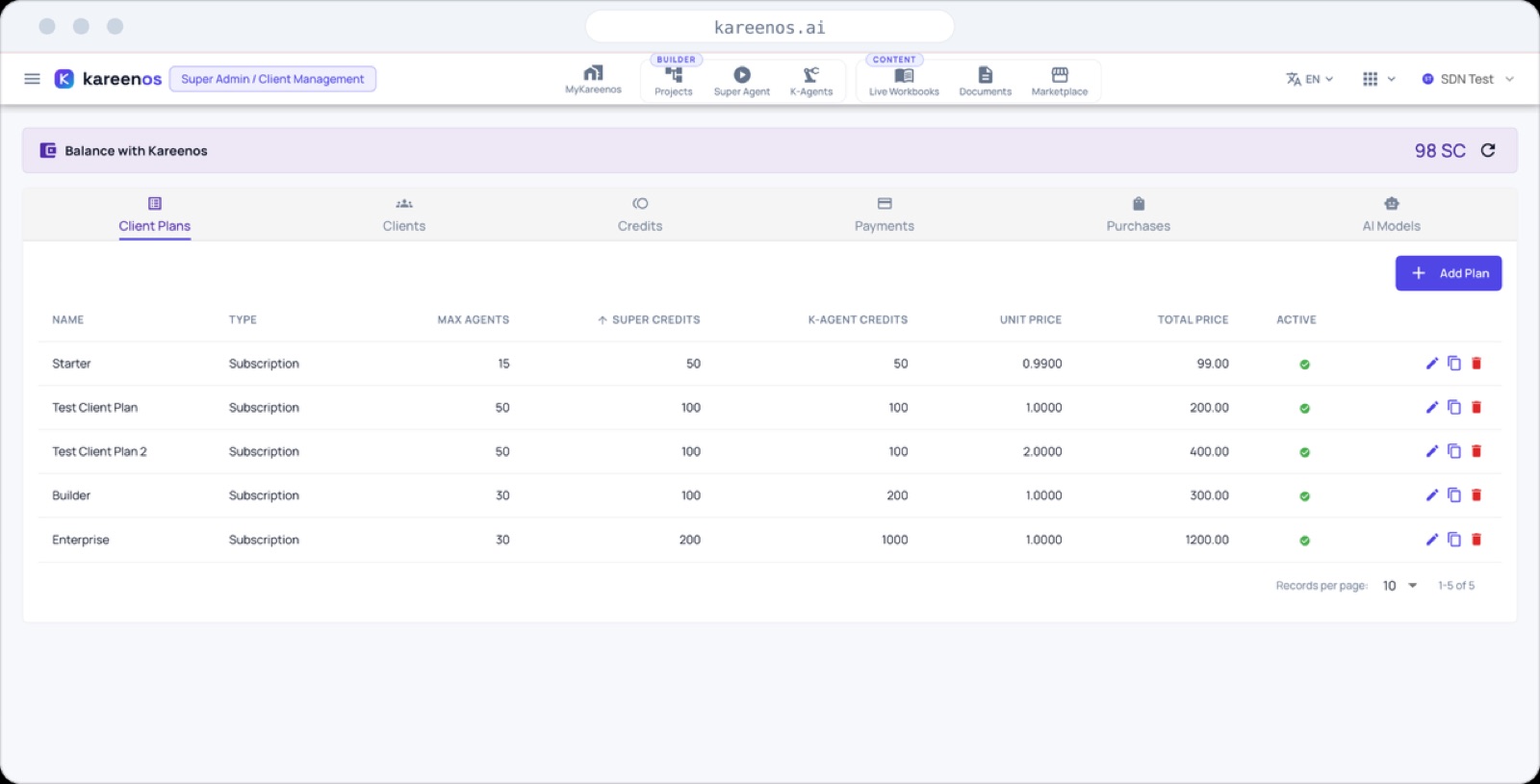1540x784 pixels.
Task: Open the Documents icon
Action: [x=986, y=81]
